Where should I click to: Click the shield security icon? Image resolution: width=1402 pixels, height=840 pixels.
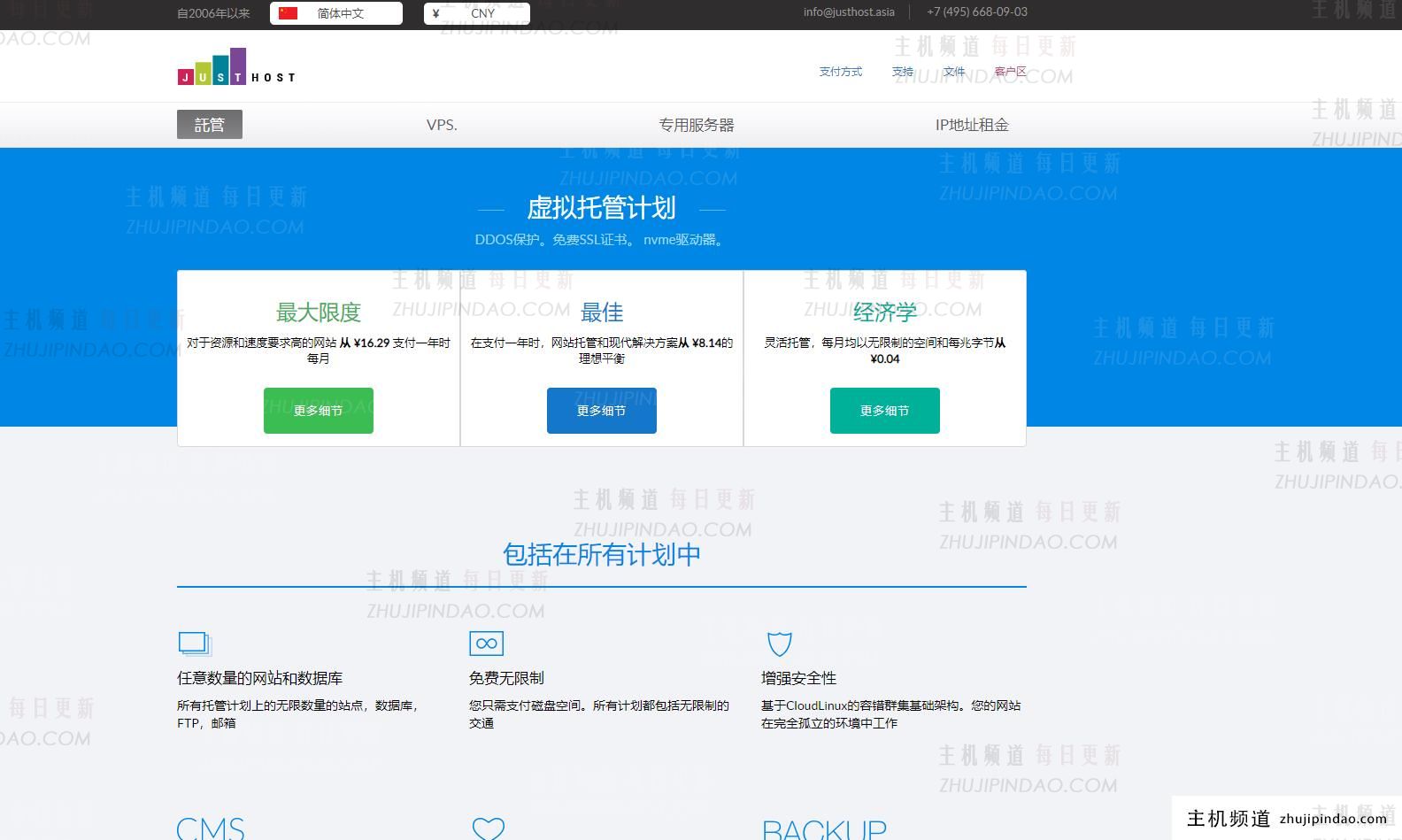click(779, 643)
